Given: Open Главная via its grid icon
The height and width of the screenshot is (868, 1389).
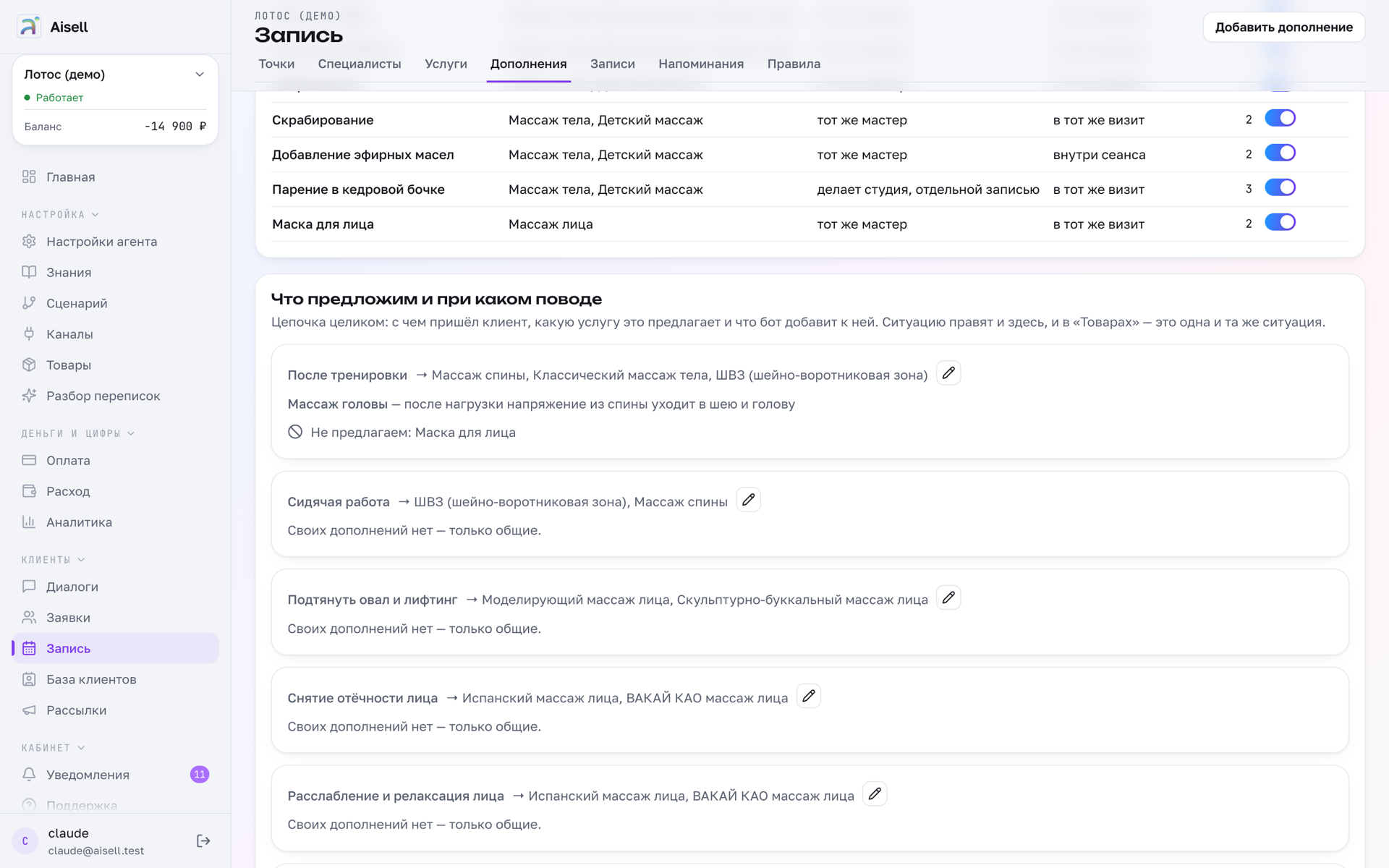Looking at the screenshot, I should [x=29, y=177].
